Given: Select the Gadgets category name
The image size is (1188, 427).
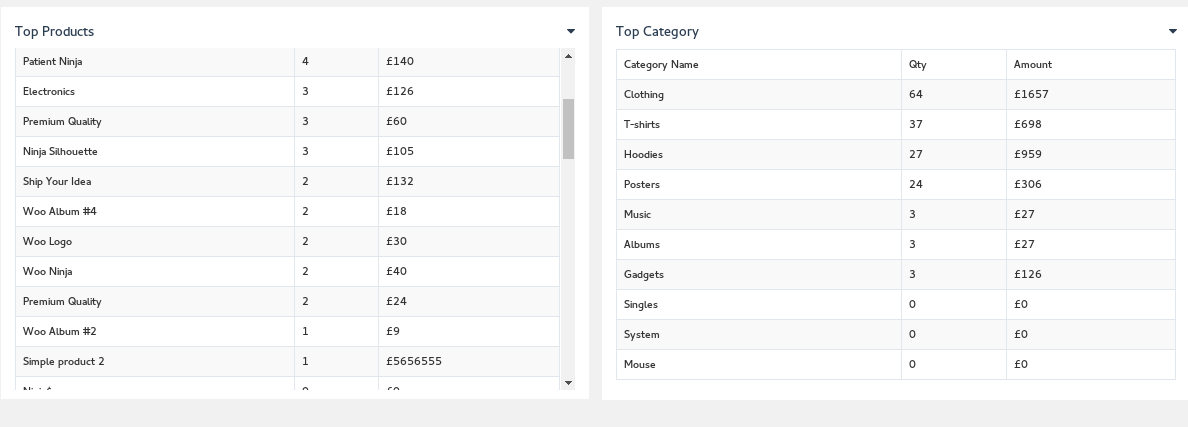Looking at the screenshot, I should 644,275.
